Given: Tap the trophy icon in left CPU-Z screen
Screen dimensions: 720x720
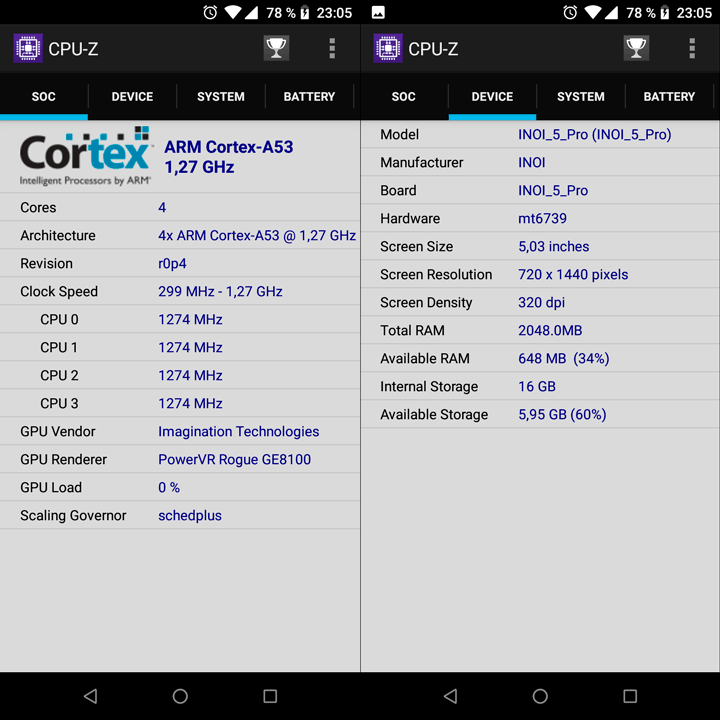Looking at the screenshot, I should (276, 48).
